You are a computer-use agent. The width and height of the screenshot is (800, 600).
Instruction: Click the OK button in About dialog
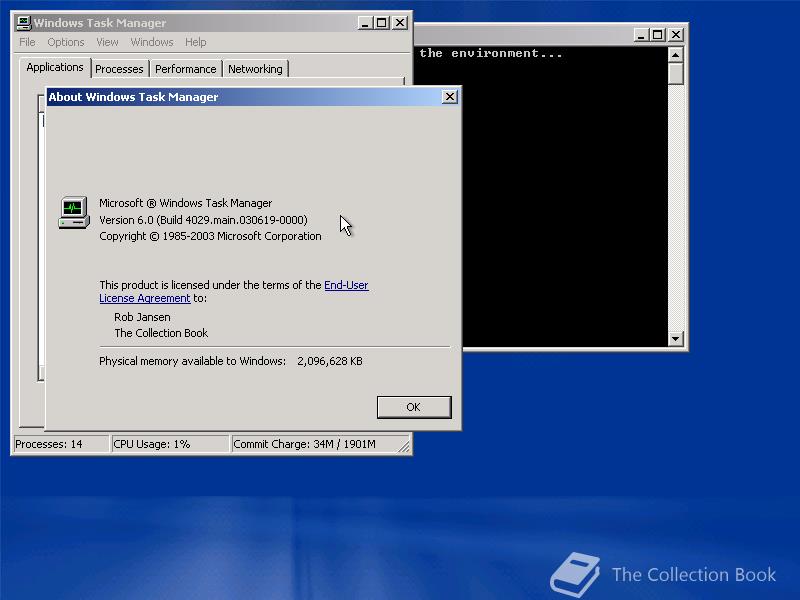(414, 407)
